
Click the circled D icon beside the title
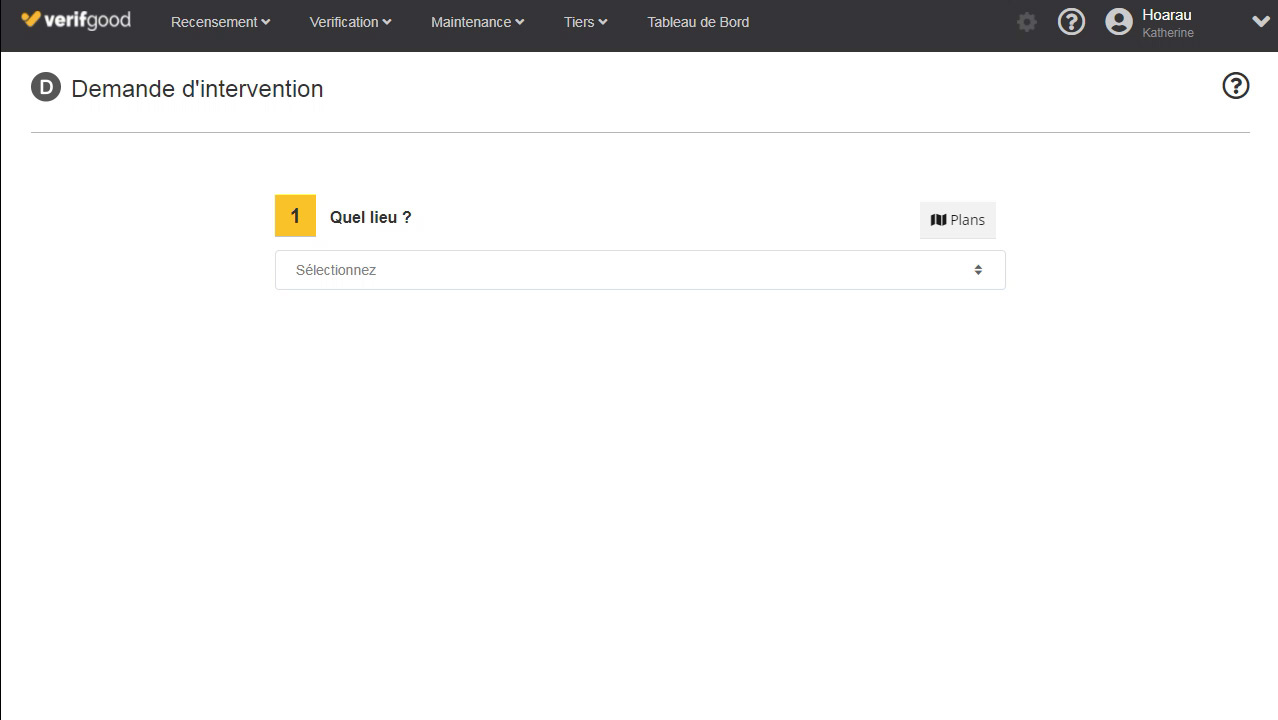[x=46, y=88]
